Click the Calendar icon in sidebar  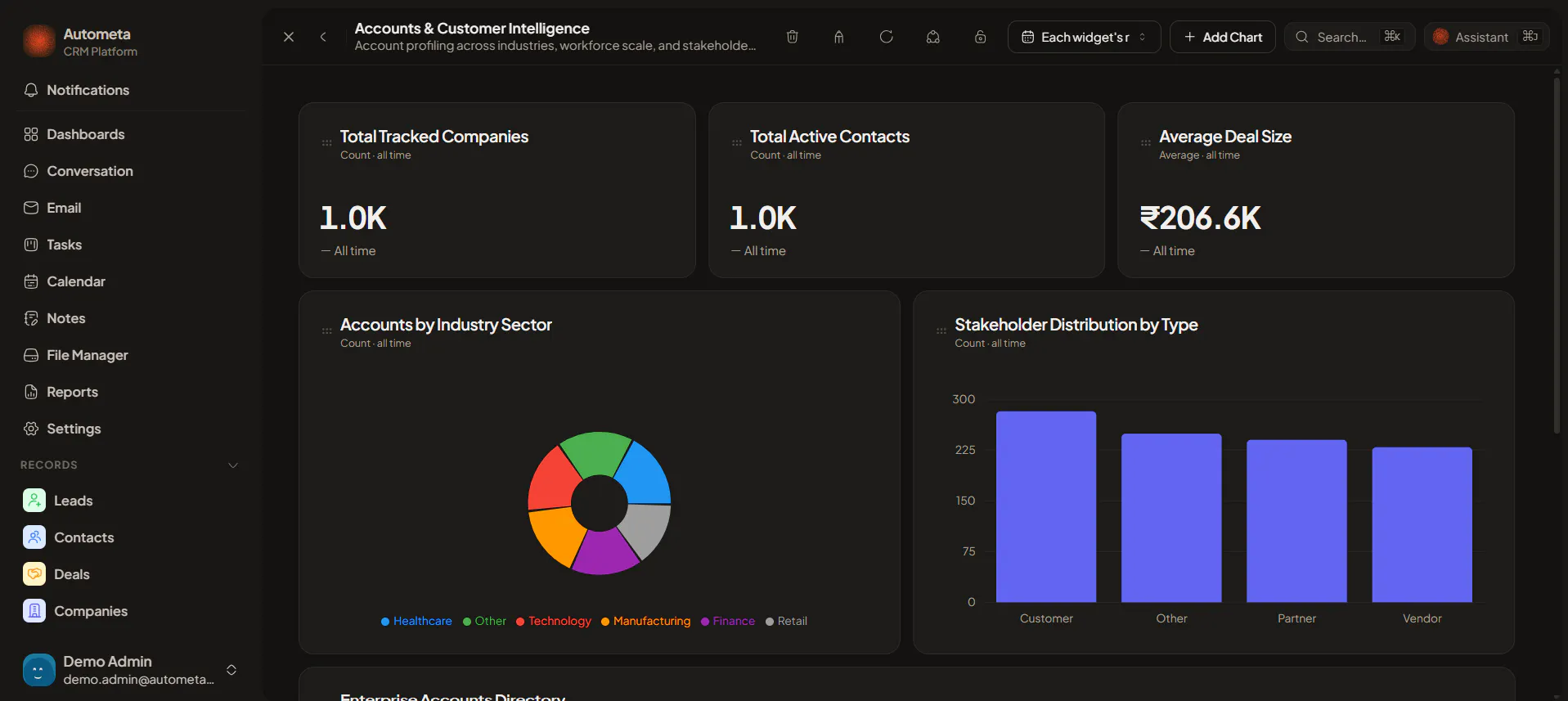pyautogui.click(x=31, y=281)
